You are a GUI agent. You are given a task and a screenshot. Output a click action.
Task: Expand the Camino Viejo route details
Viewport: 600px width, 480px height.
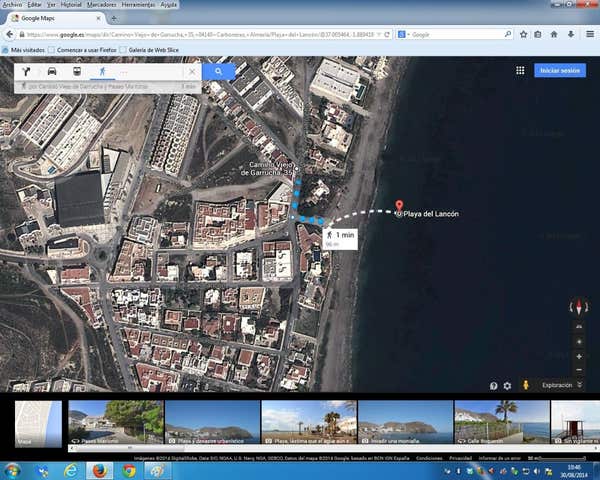point(100,87)
